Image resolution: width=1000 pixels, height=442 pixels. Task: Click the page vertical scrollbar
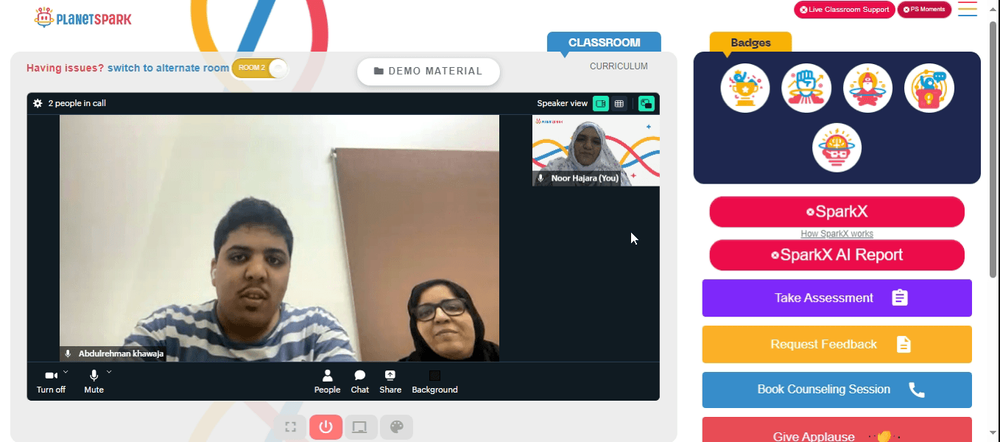click(x=992, y=150)
